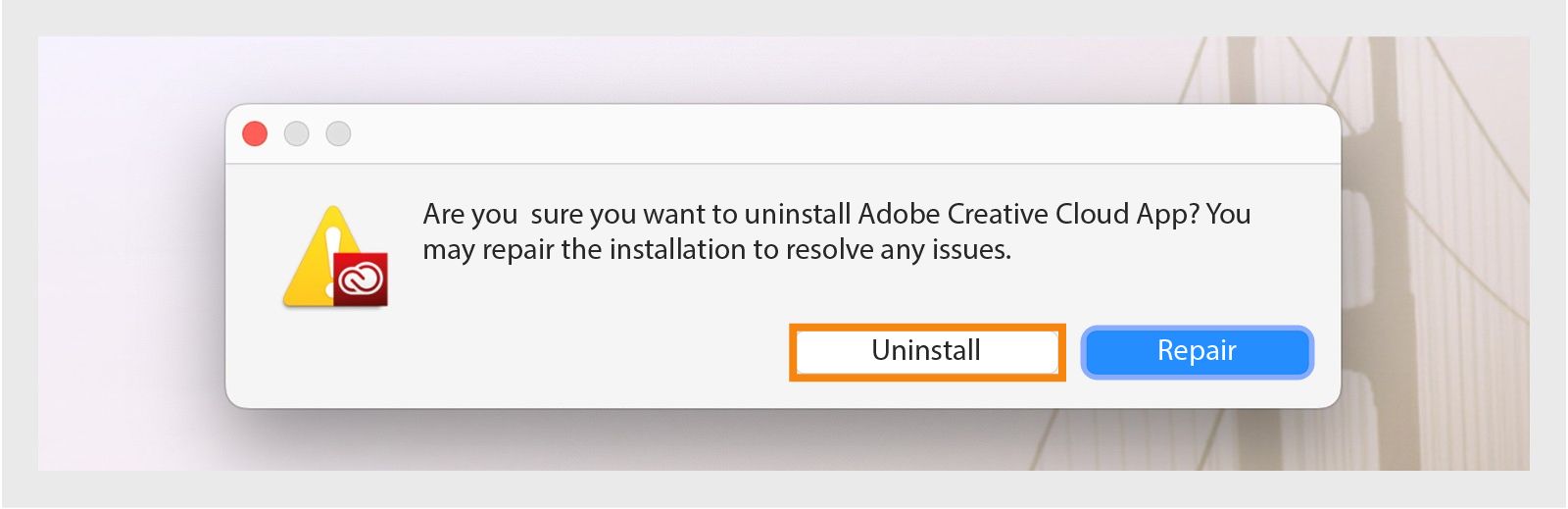1568x509 pixels.
Task: Click the empty dialog title bar
Action: pos(784,133)
